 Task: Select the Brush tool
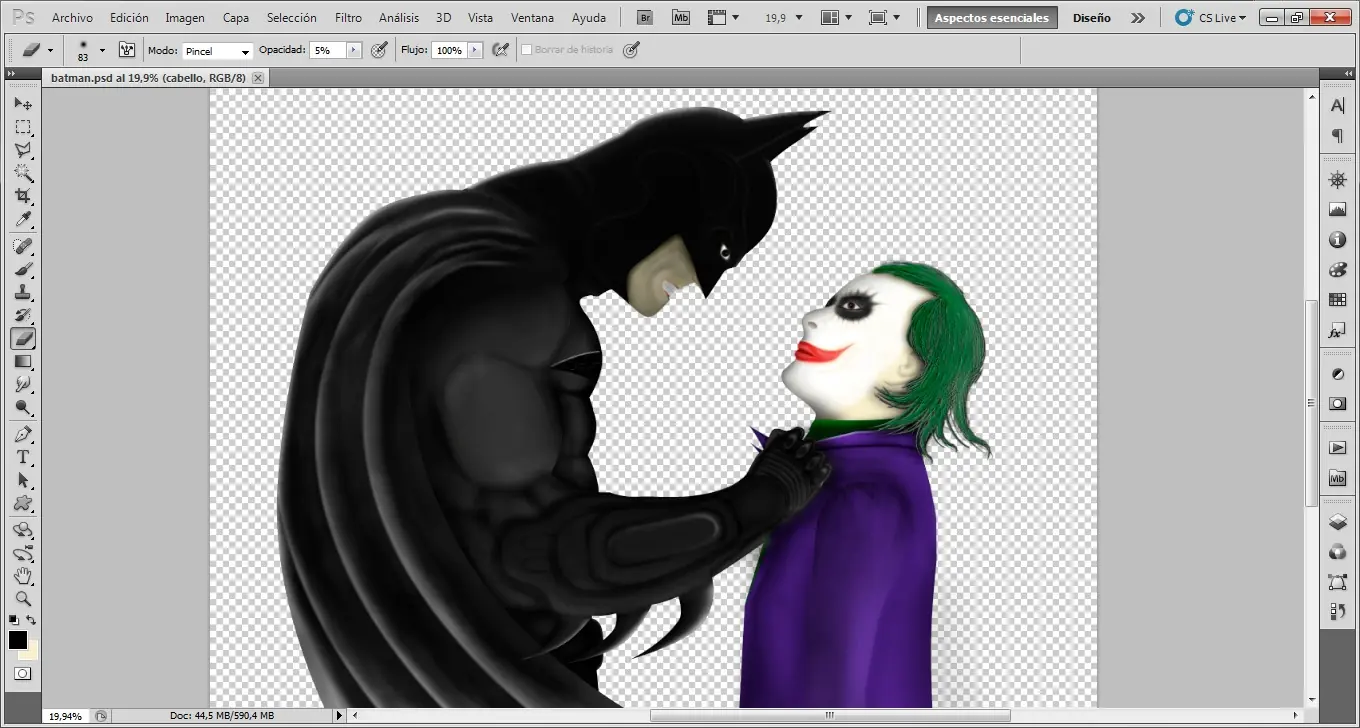tap(23, 268)
